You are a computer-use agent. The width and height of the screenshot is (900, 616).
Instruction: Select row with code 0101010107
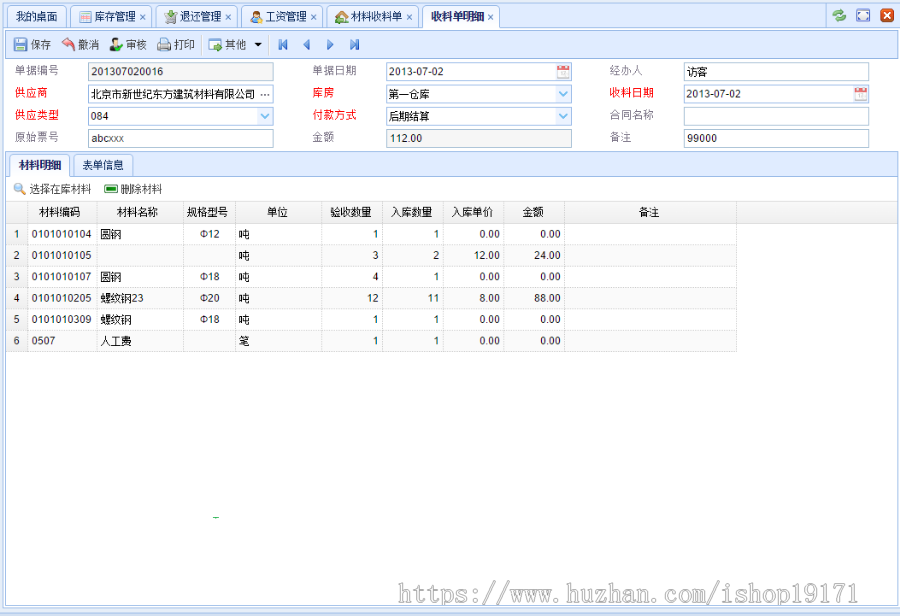pos(371,277)
